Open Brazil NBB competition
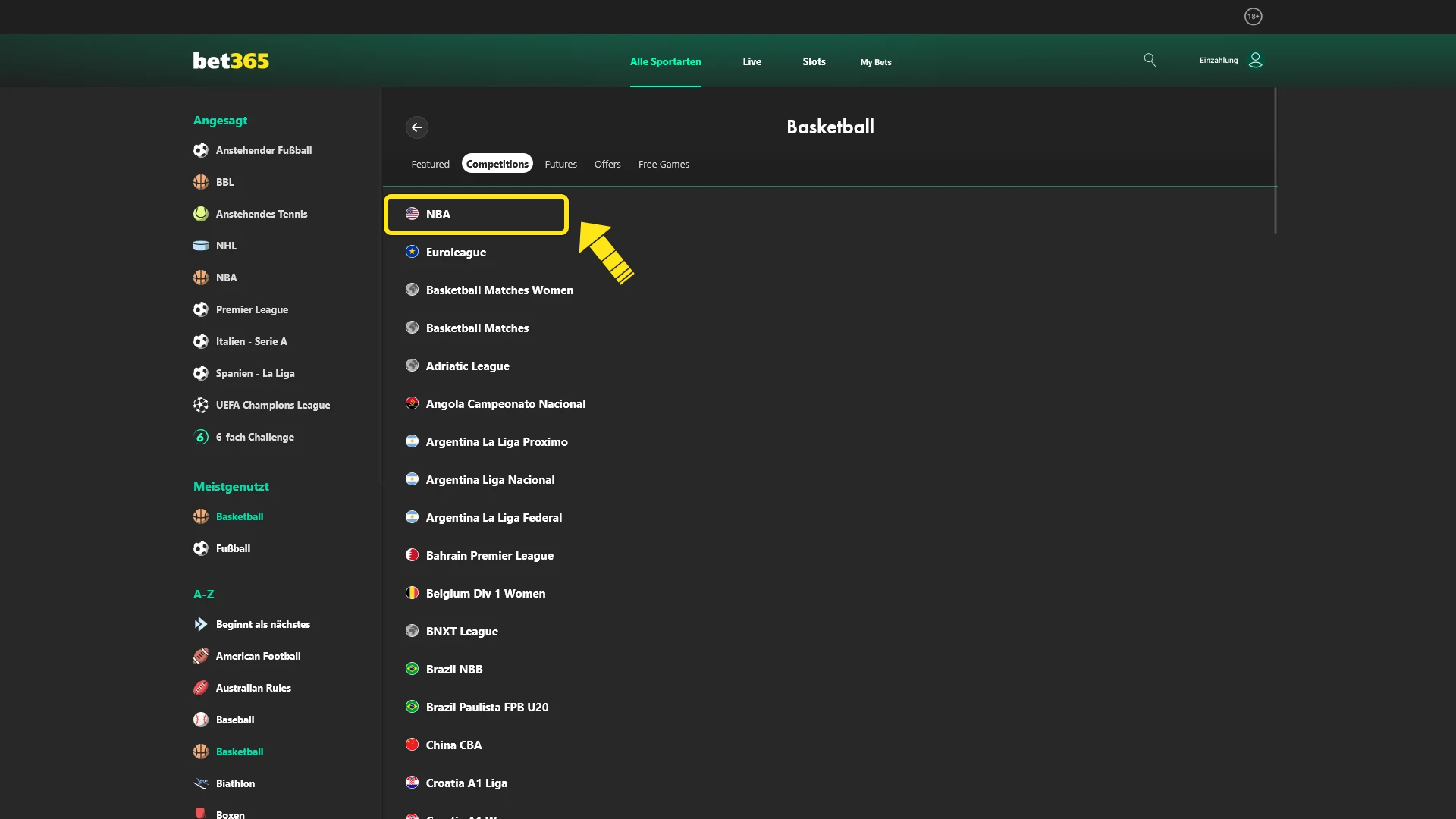1456x819 pixels. [453, 669]
